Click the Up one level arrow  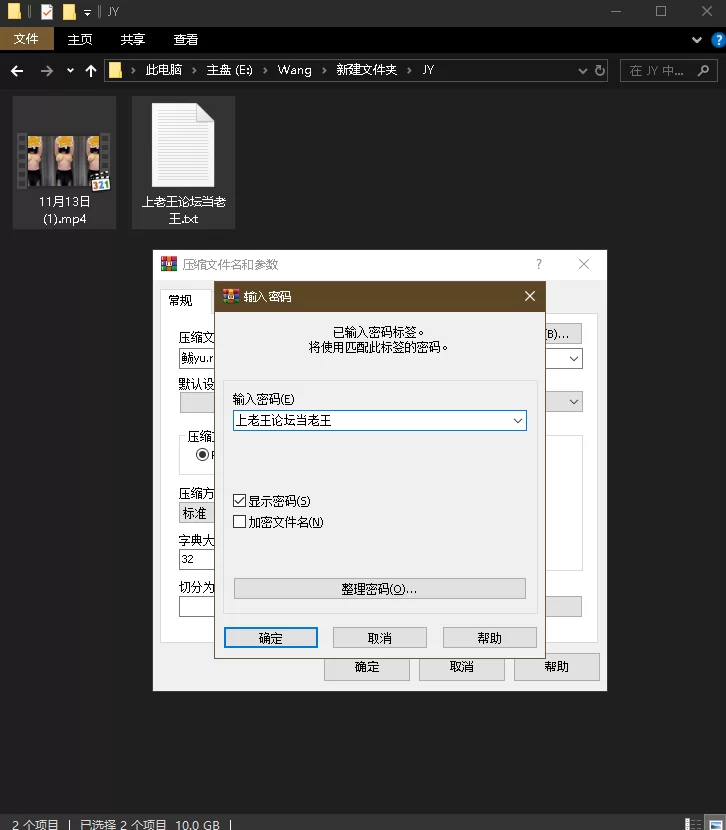pyautogui.click(x=91, y=71)
